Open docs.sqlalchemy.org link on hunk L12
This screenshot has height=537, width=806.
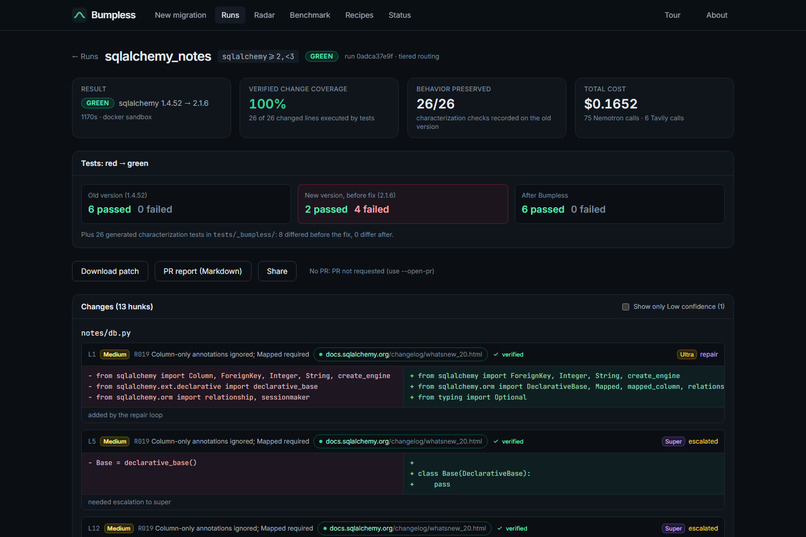405,528
